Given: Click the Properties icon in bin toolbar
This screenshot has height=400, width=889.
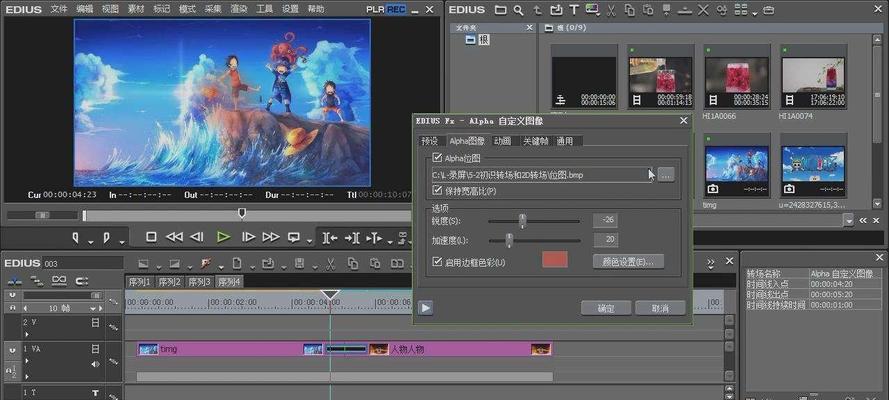Looking at the screenshot, I should click(721, 10).
